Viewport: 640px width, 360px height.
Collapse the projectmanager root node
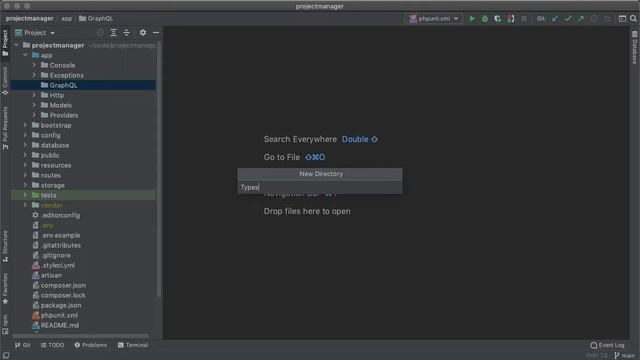(x=16, y=45)
